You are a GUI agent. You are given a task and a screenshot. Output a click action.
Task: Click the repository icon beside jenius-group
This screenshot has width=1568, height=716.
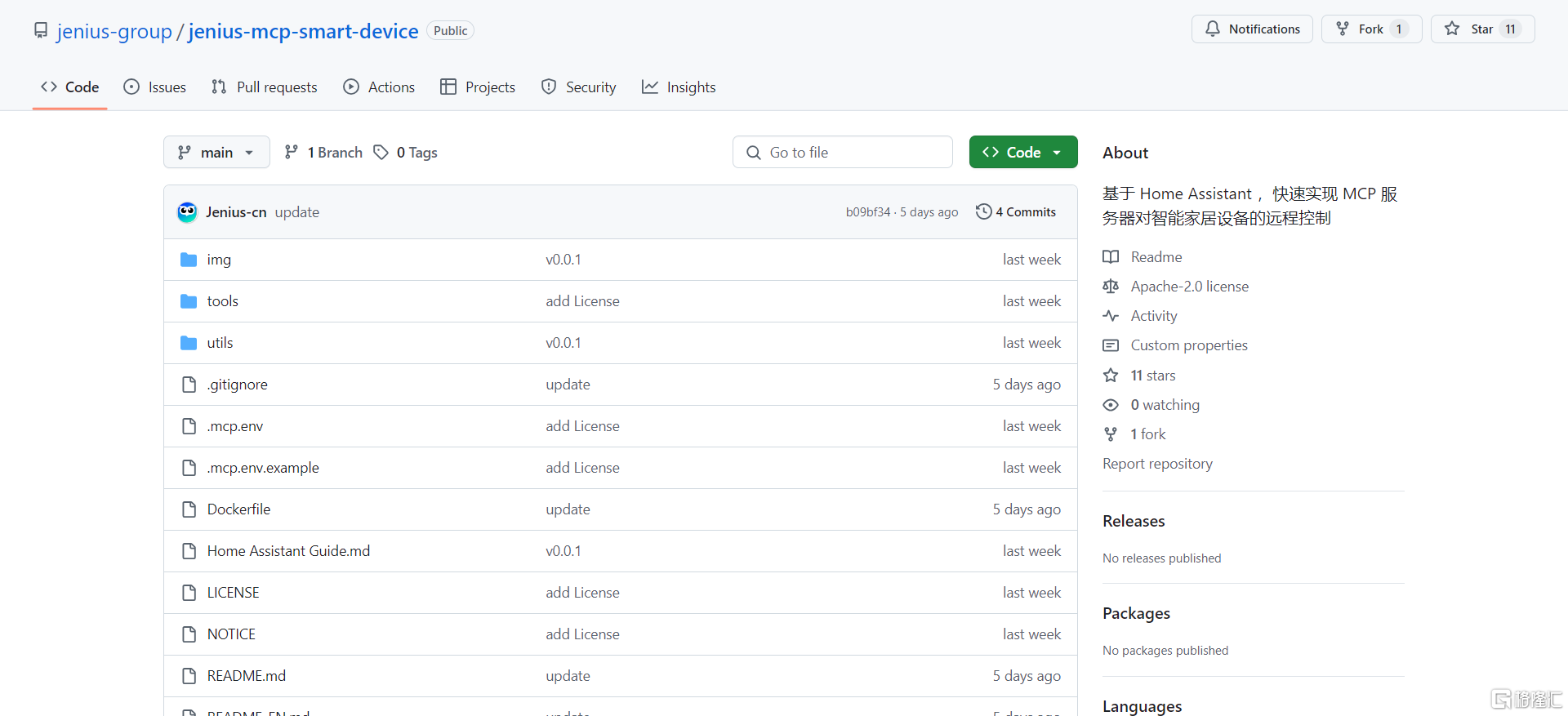[41, 30]
